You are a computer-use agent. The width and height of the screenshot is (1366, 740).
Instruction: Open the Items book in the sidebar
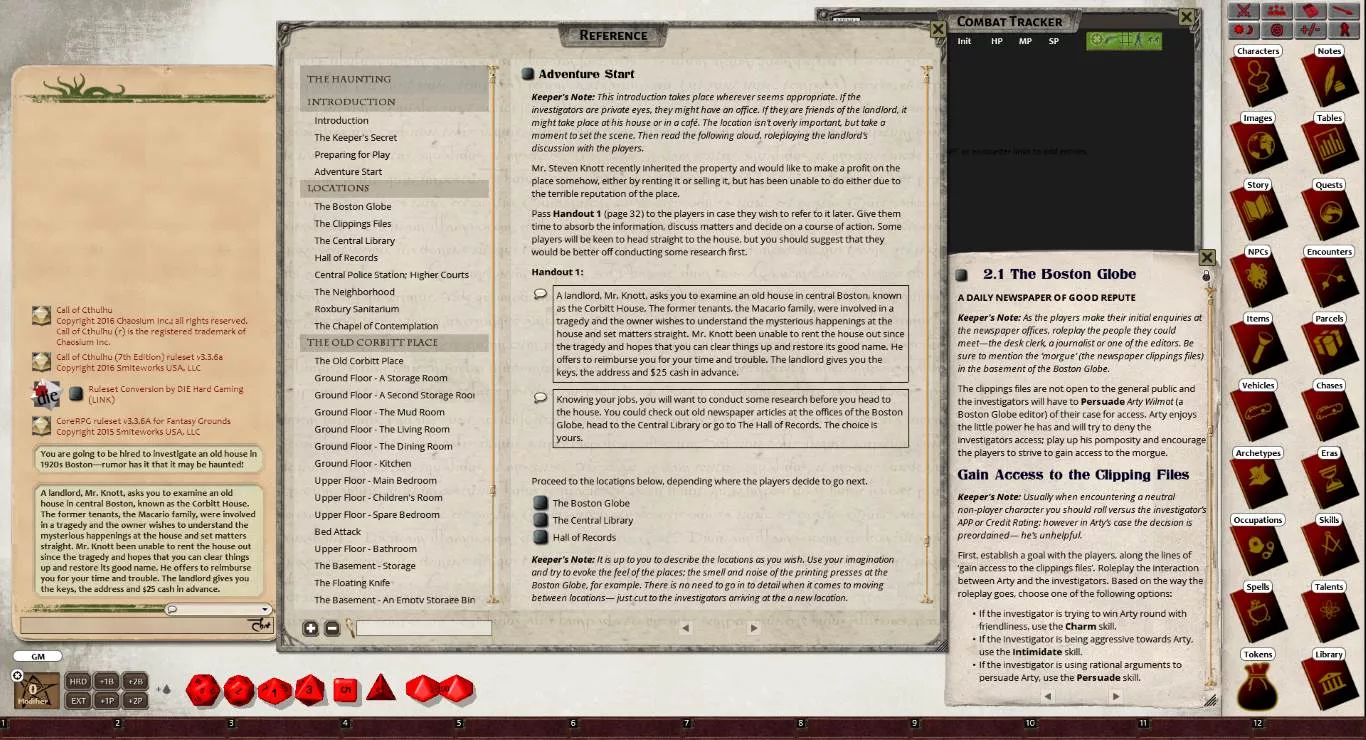(x=1258, y=345)
